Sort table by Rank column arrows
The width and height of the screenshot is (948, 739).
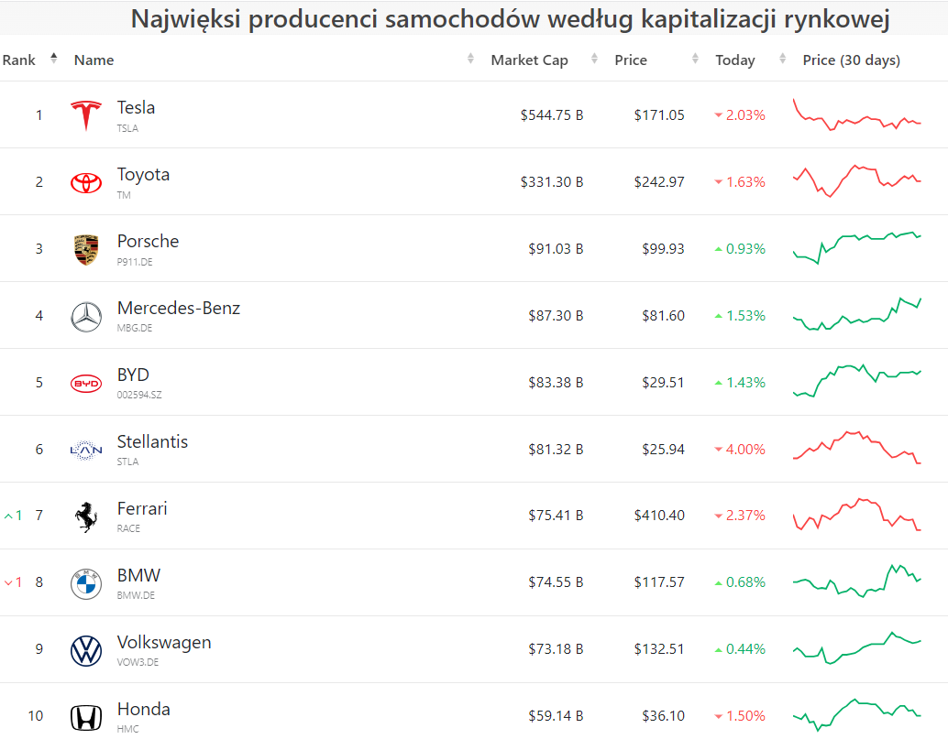(x=54, y=59)
